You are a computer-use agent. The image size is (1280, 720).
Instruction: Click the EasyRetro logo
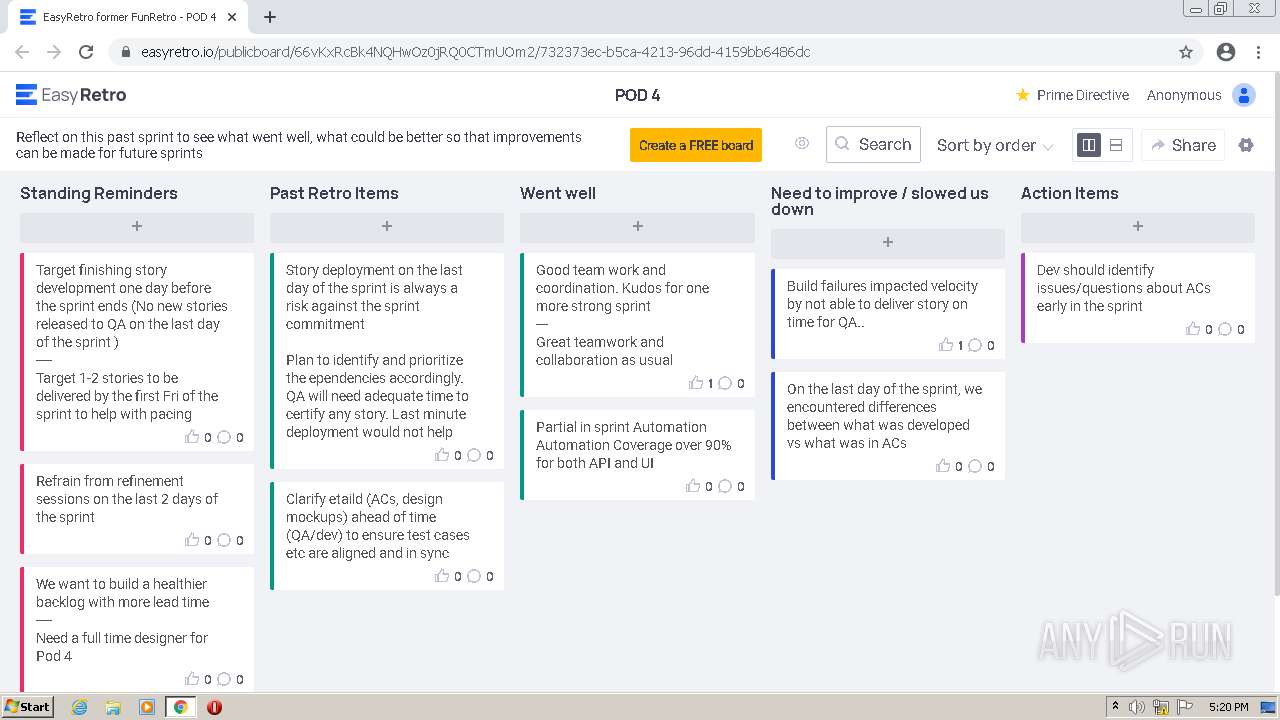pos(71,95)
